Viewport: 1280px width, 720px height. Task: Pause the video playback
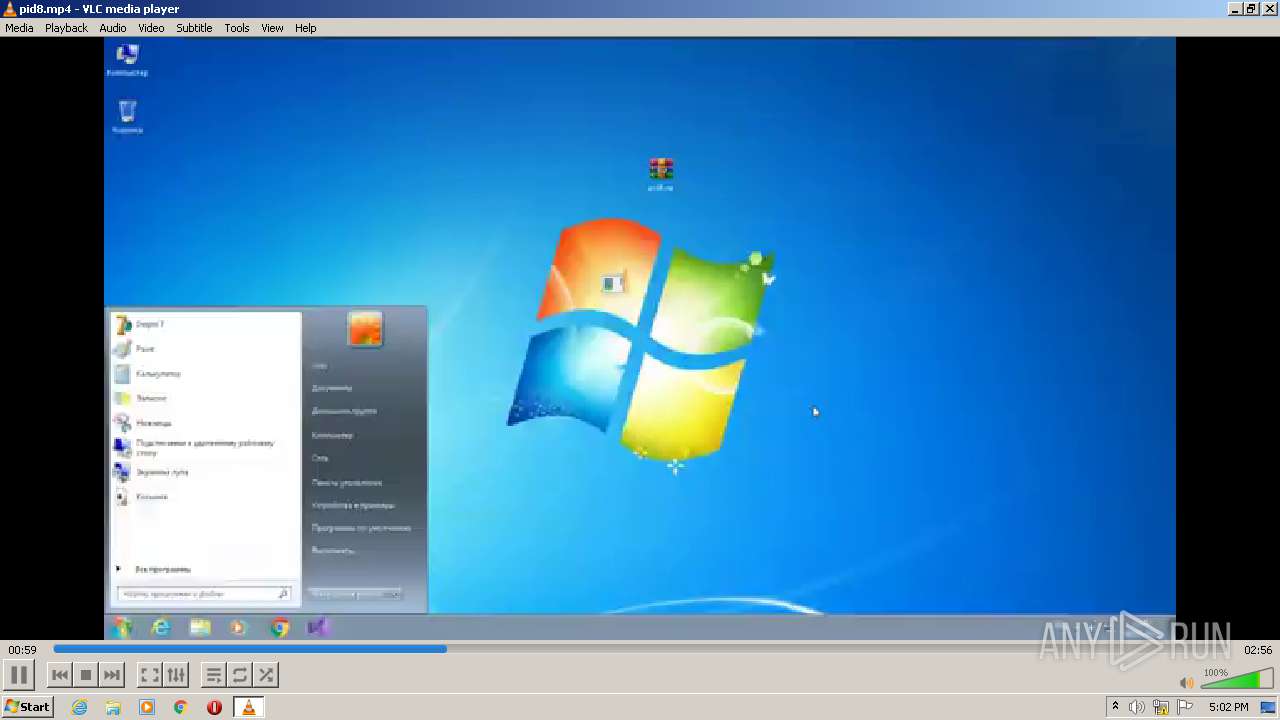(x=19, y=675)
